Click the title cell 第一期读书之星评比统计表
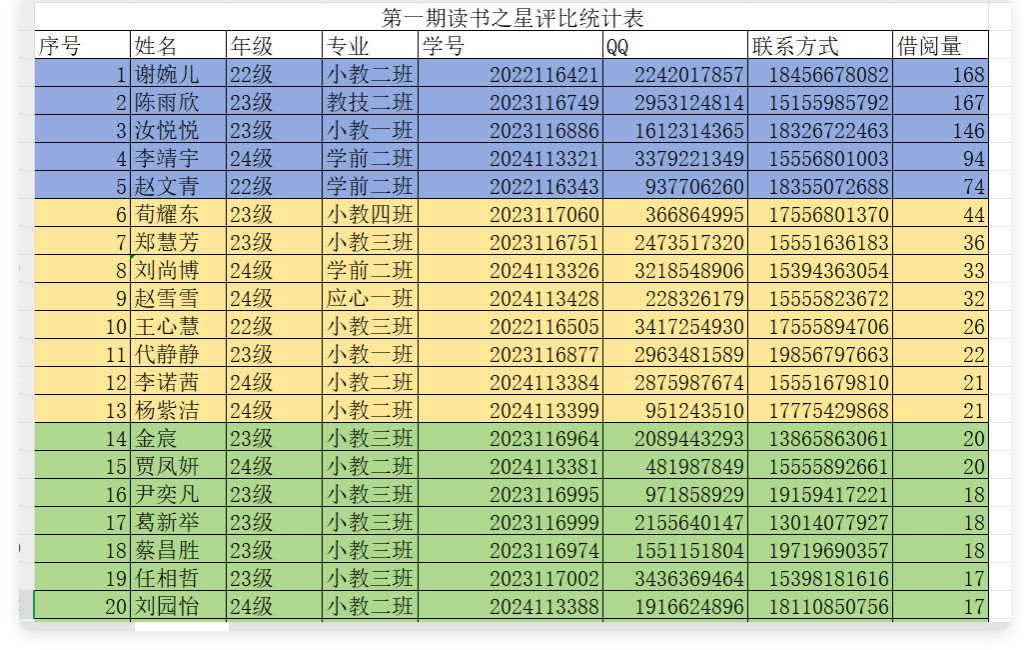Viewport: 1030px width, 650px height. pos(513,18)
